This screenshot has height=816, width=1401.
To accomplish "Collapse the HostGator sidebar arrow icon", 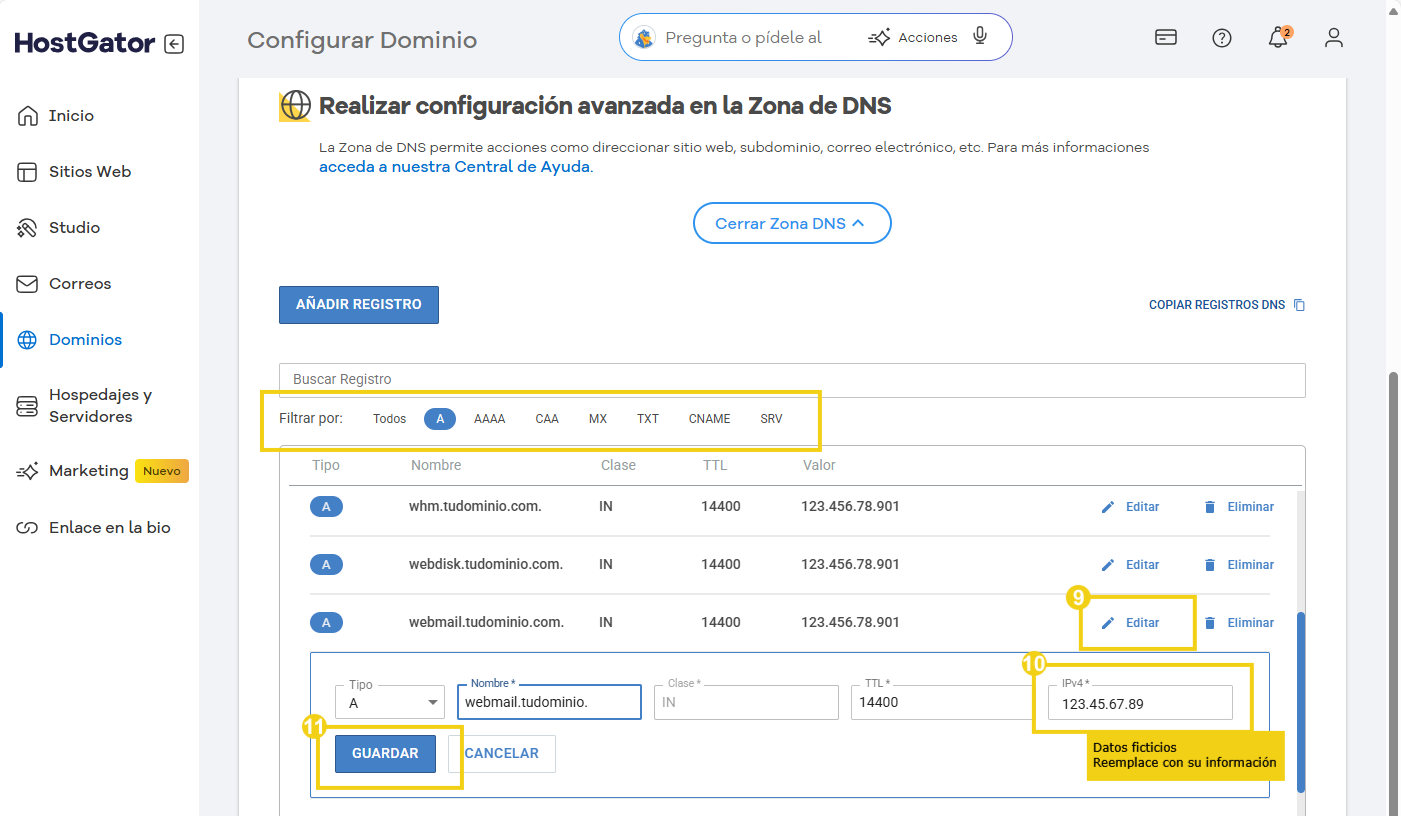I will [174, 44].
